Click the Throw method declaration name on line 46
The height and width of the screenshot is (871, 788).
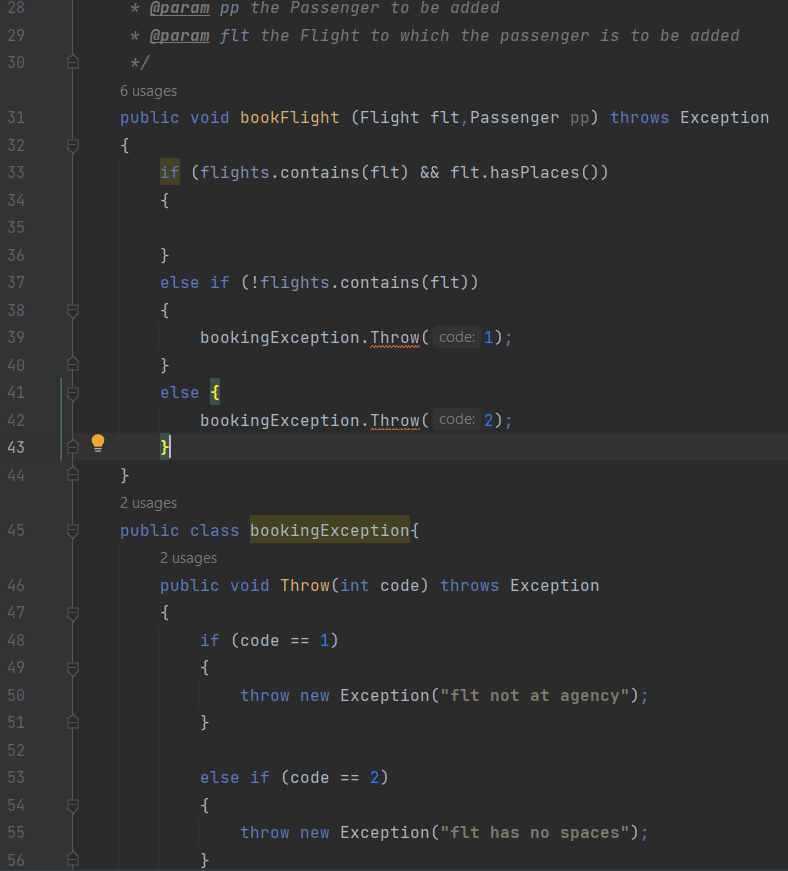[x=305, y=585]
